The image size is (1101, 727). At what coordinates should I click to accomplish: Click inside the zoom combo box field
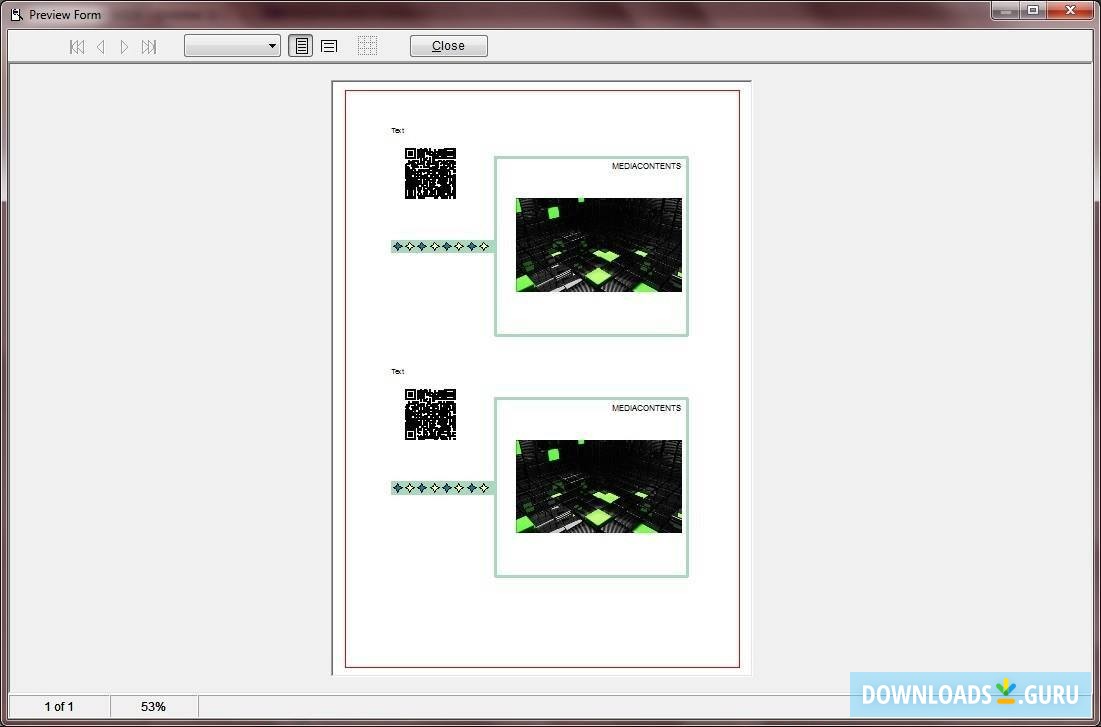225,45
